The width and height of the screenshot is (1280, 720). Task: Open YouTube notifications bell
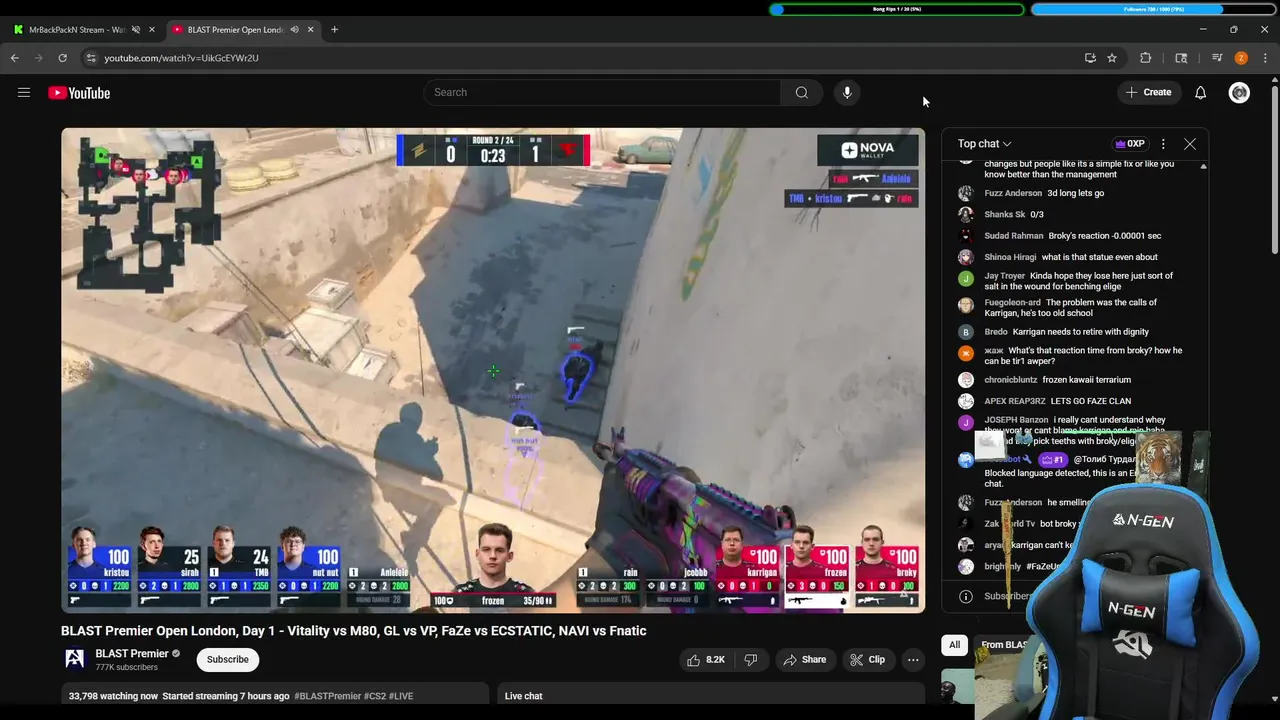pos(1200,93)
